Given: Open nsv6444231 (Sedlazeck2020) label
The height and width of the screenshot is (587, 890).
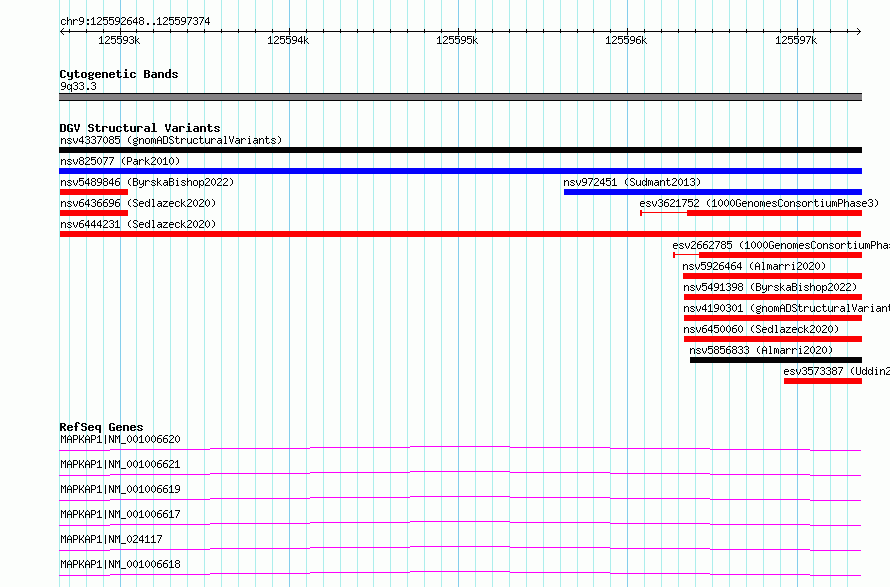Looking at the screenshot, I should pyautogui.click(x=138, y=224).
